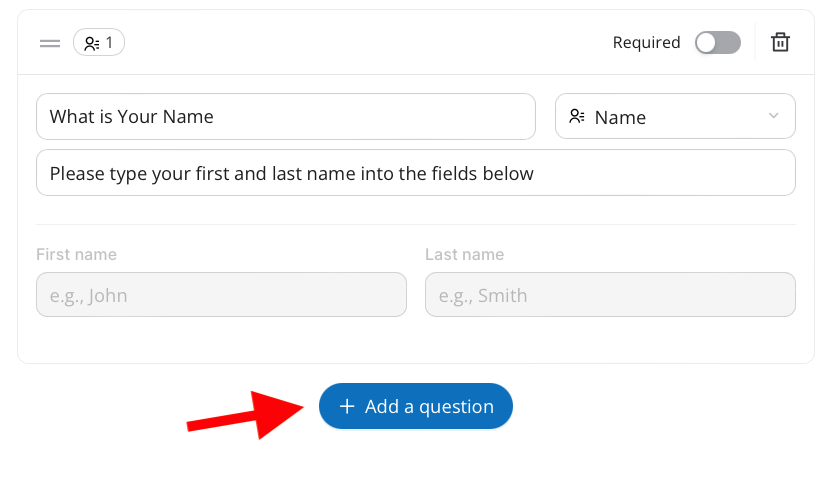Click the Last name label

(x=464, y=254)
